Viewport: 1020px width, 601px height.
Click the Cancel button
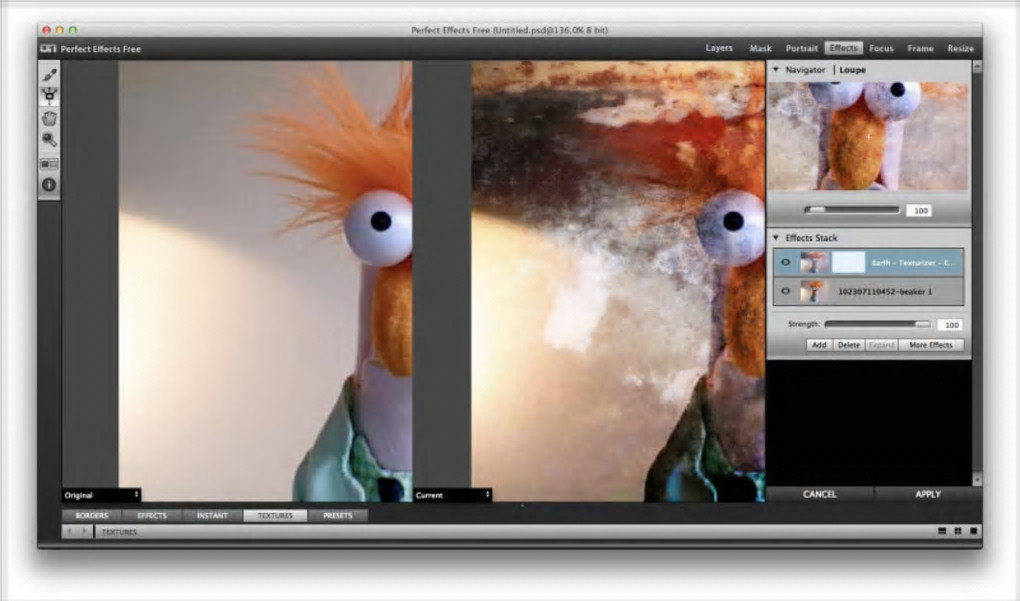pos(820,494)
